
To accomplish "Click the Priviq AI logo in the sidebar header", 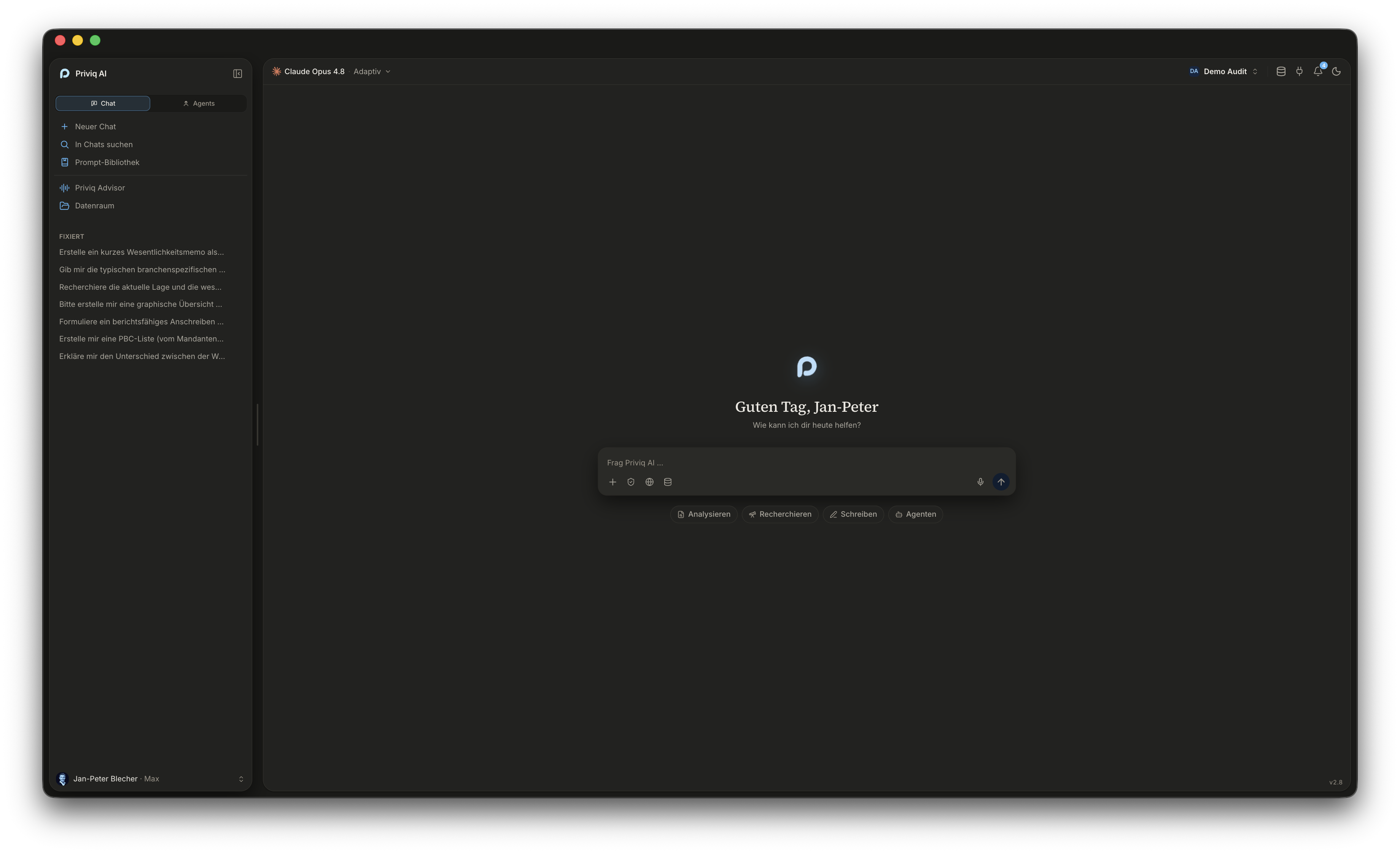I will tap(65, 74).
